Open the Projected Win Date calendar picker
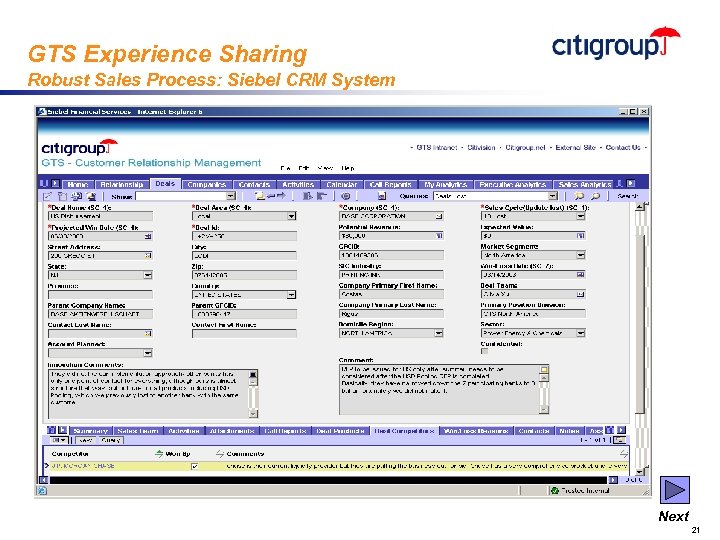 tap(148, 236)
